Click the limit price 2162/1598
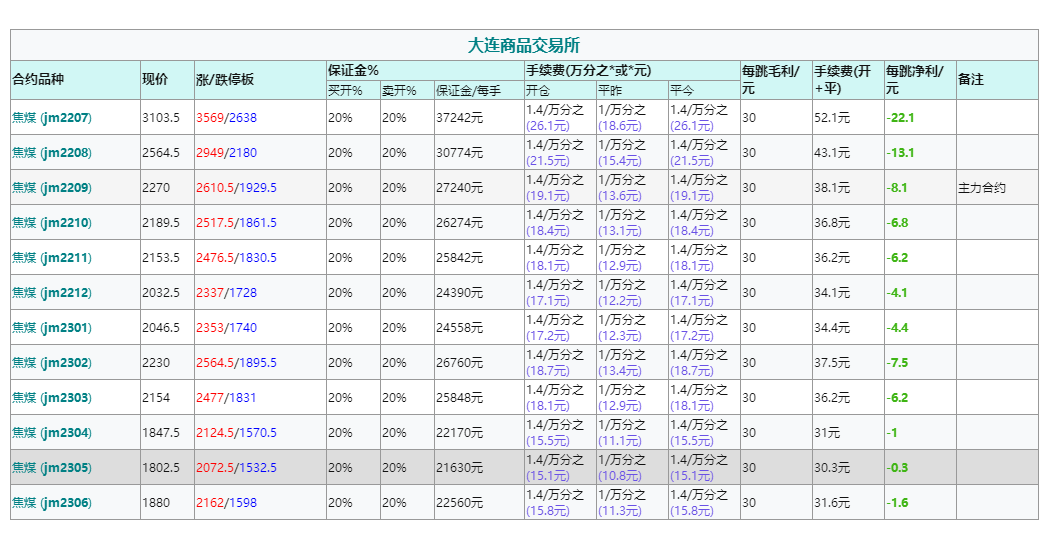The height and width of the screenshot is (535, 1050). [x=226, y=503]
